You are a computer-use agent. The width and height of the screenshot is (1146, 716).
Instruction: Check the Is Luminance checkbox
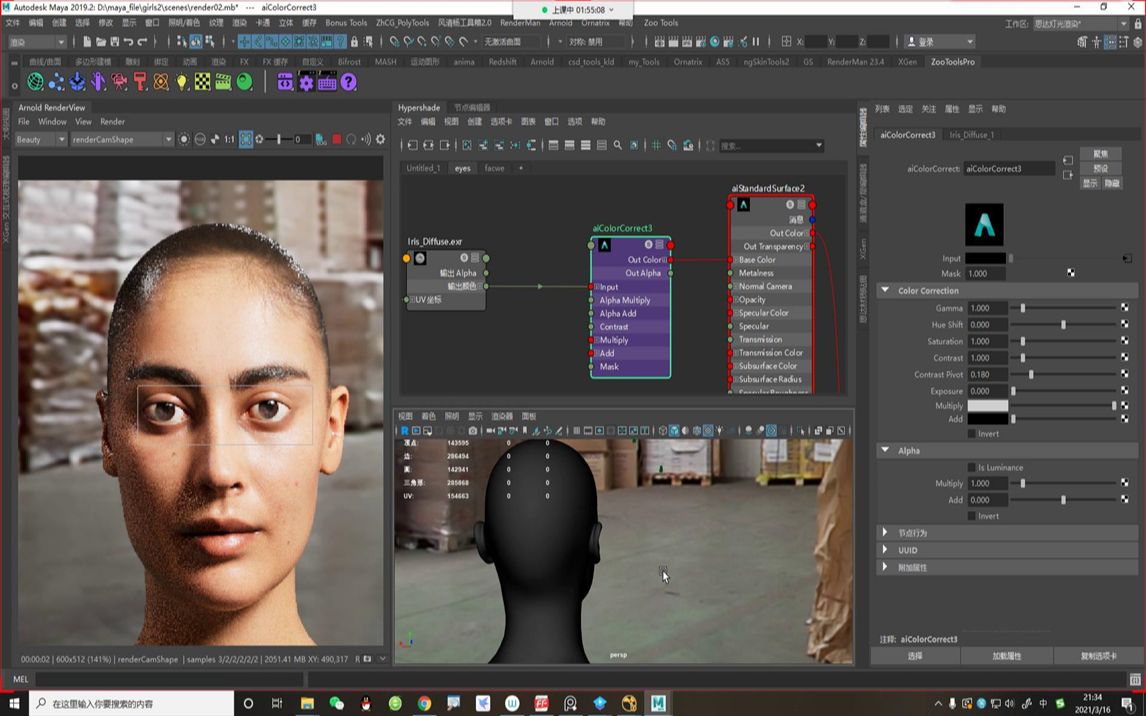coord(972,467)
